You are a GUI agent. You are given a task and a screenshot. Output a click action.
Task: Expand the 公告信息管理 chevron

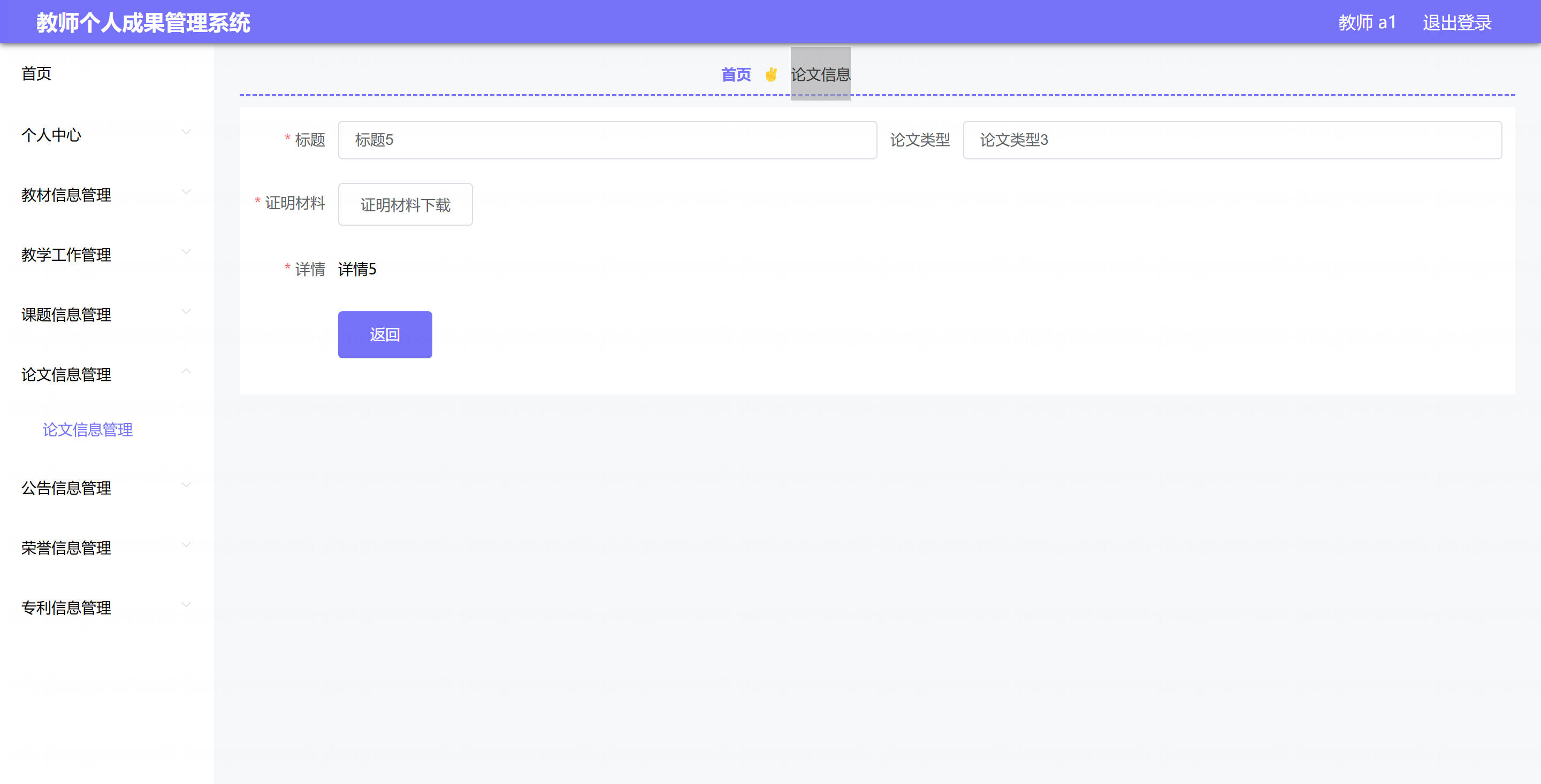point(186,485)
